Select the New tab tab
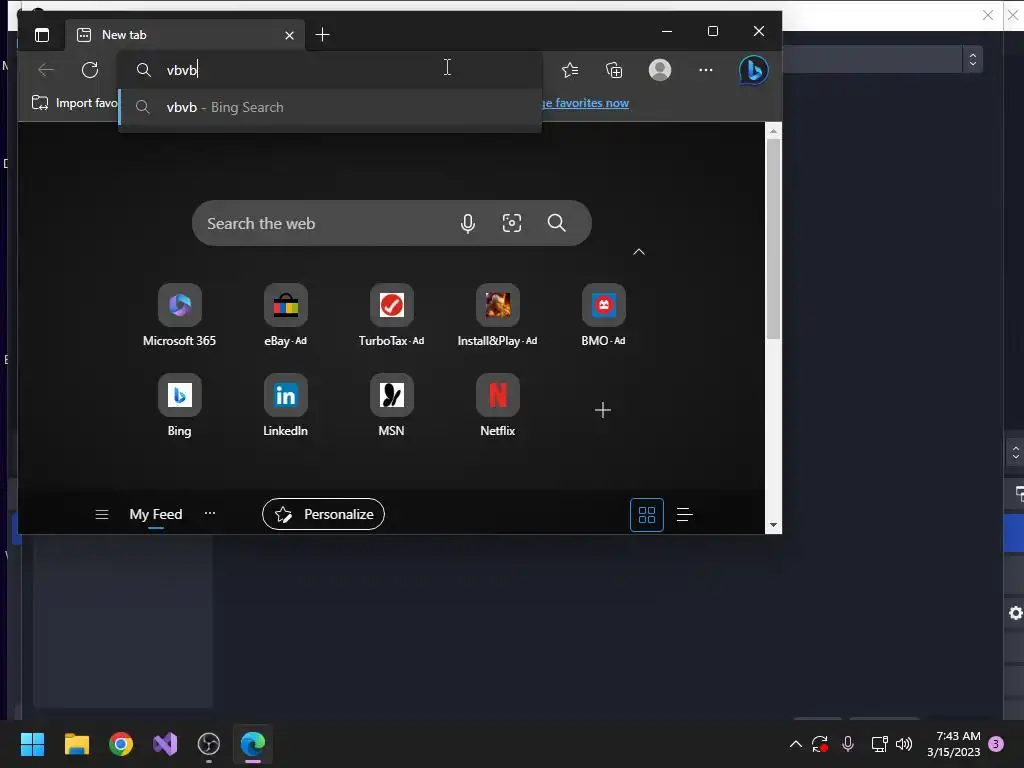The width and height of the screenshot is (1024, 768). pyautogui.click(x=185, y=35)
